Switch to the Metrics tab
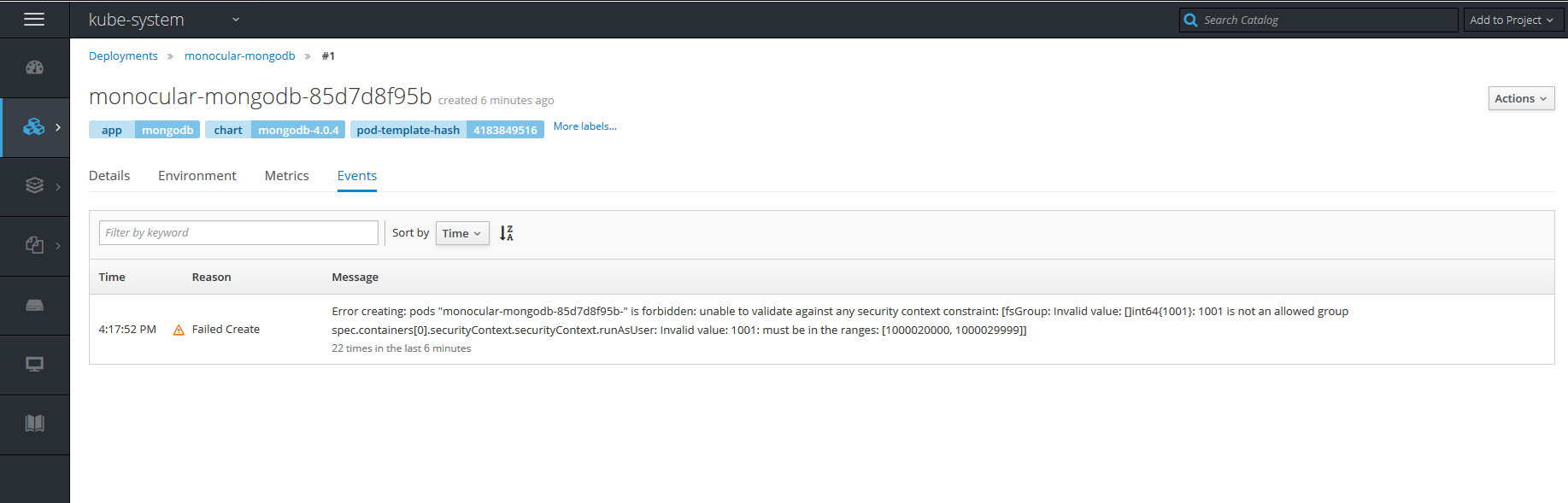Viewport: 1568px width, 503px height. tap(287, 176)
